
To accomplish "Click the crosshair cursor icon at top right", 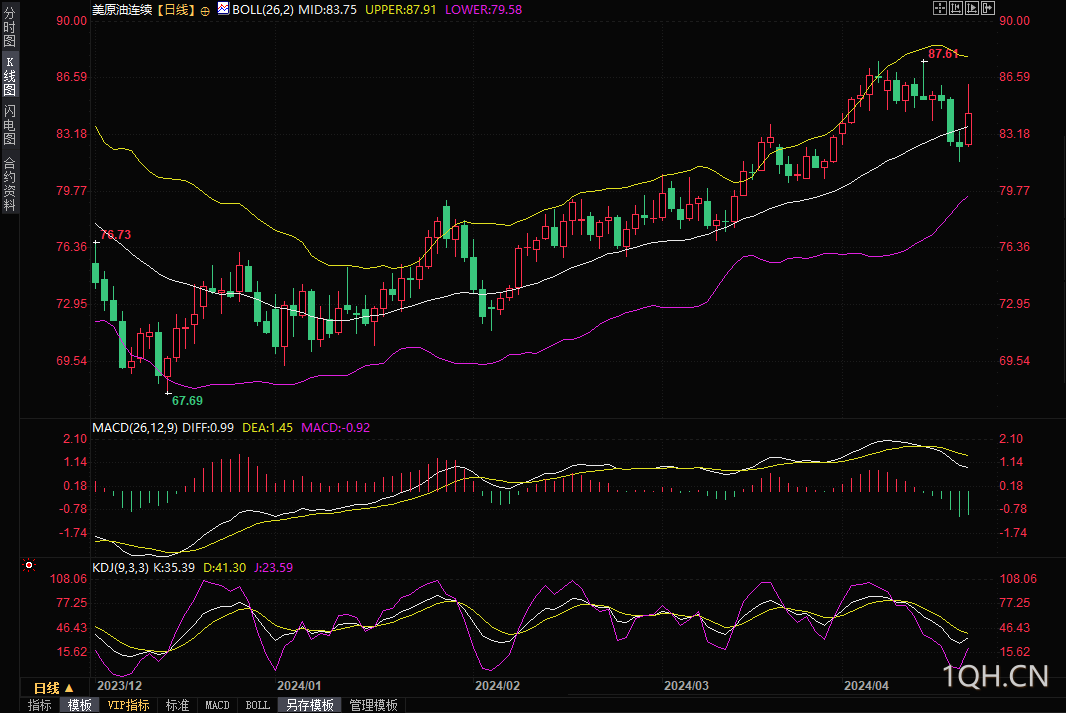I will coord(940,8).
